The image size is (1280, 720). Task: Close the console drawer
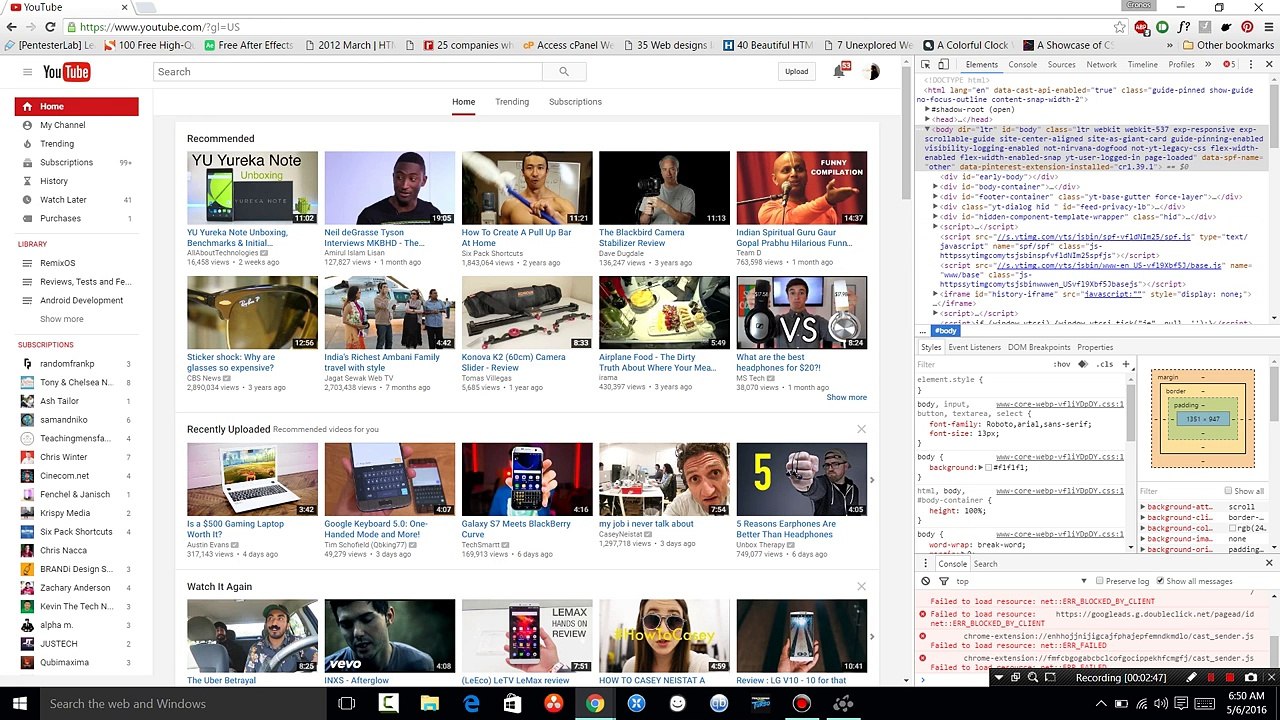1269,563
